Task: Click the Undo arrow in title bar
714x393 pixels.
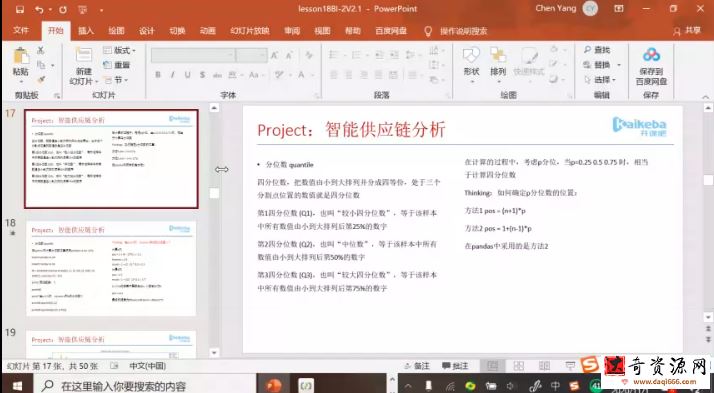Action: pos(39,9)
